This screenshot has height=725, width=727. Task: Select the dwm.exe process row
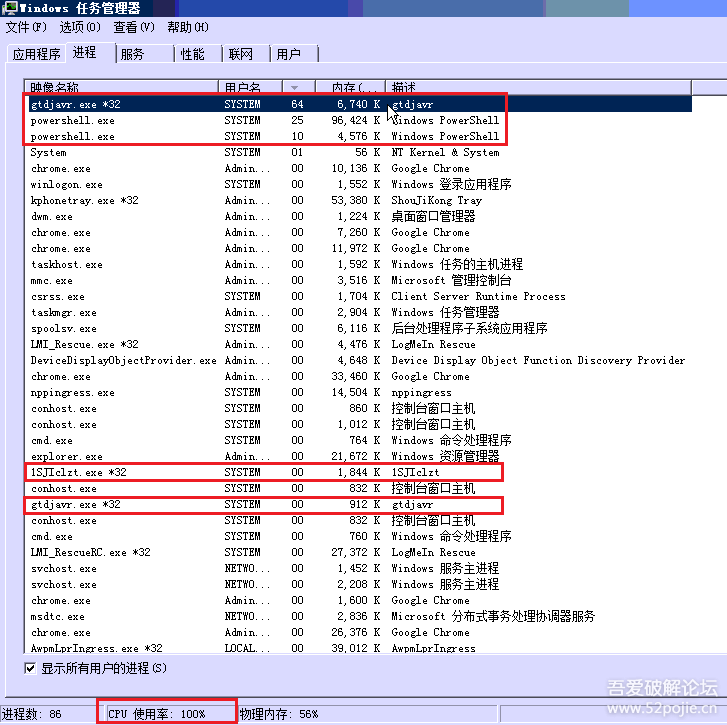point(358,216)
